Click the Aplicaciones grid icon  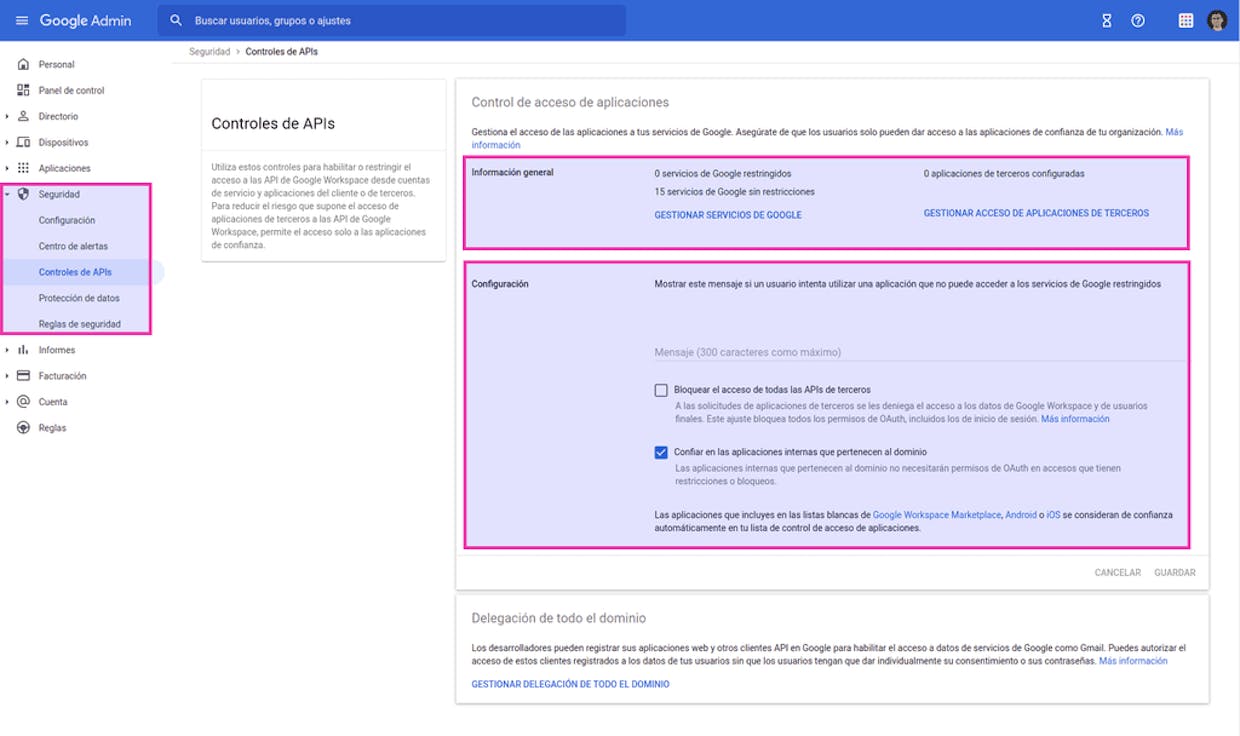pos(23,168)
